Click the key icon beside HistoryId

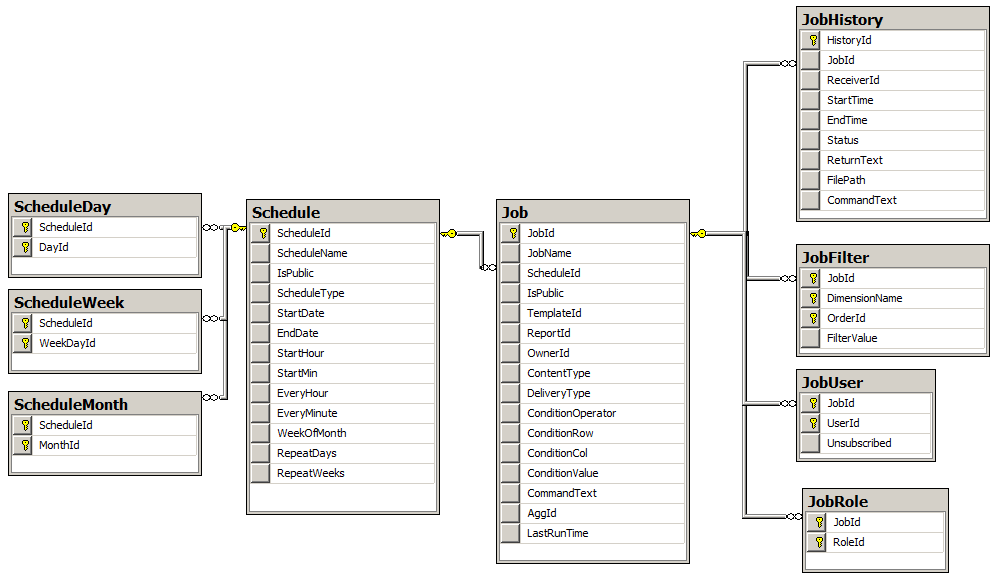[811, 40]
